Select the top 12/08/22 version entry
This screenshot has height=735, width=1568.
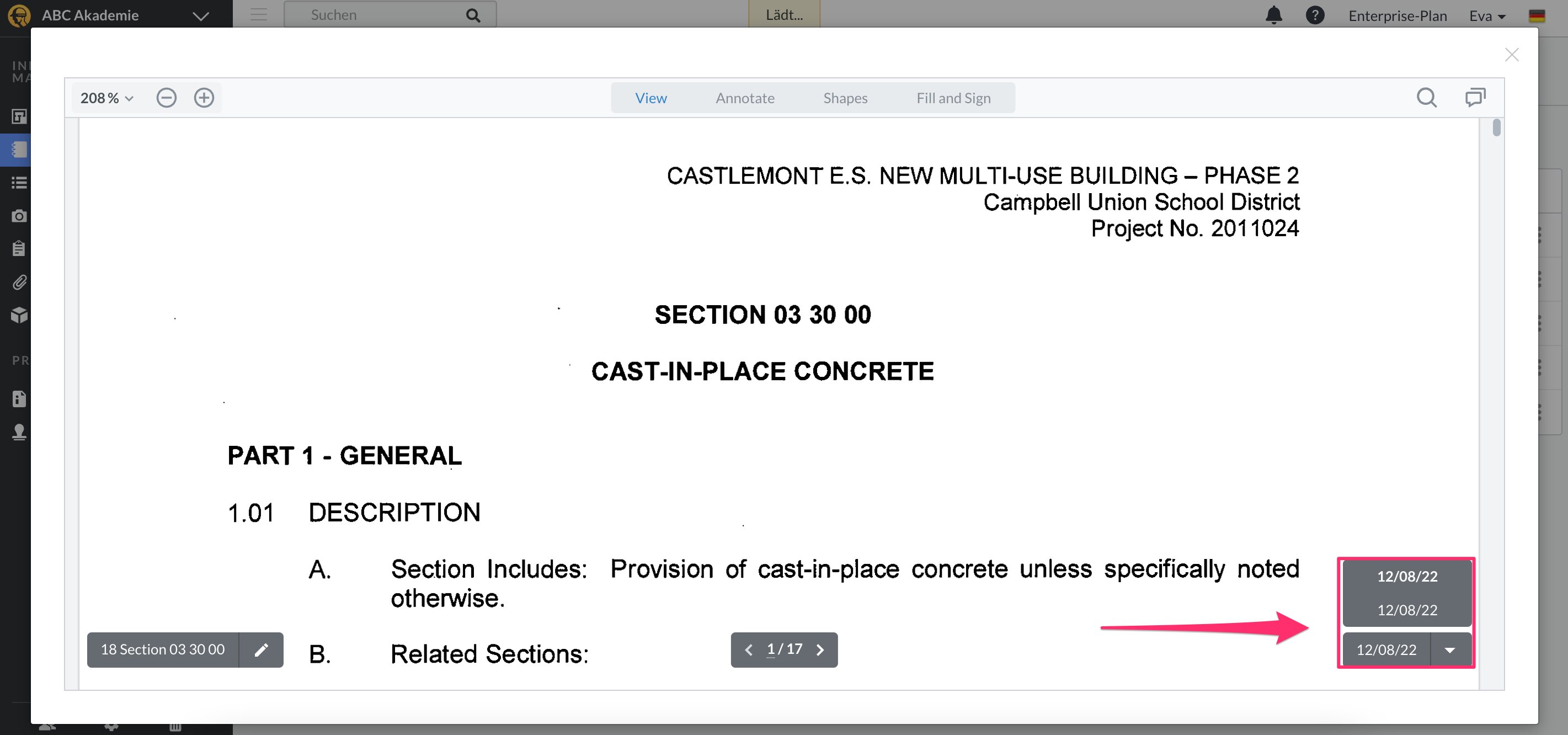tap(1407, 576)
